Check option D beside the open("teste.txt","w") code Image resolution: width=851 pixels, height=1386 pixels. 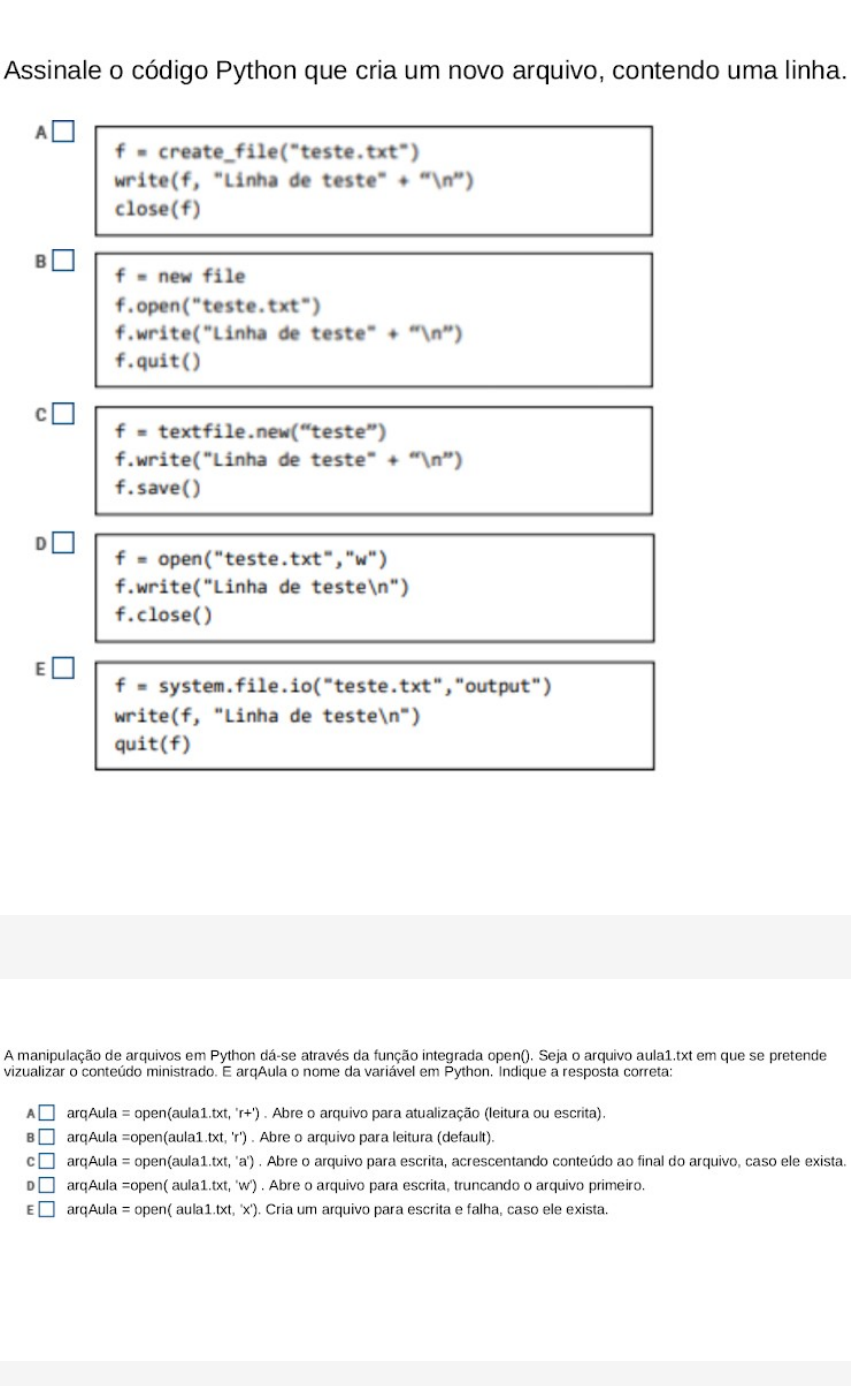coord(64,542)
